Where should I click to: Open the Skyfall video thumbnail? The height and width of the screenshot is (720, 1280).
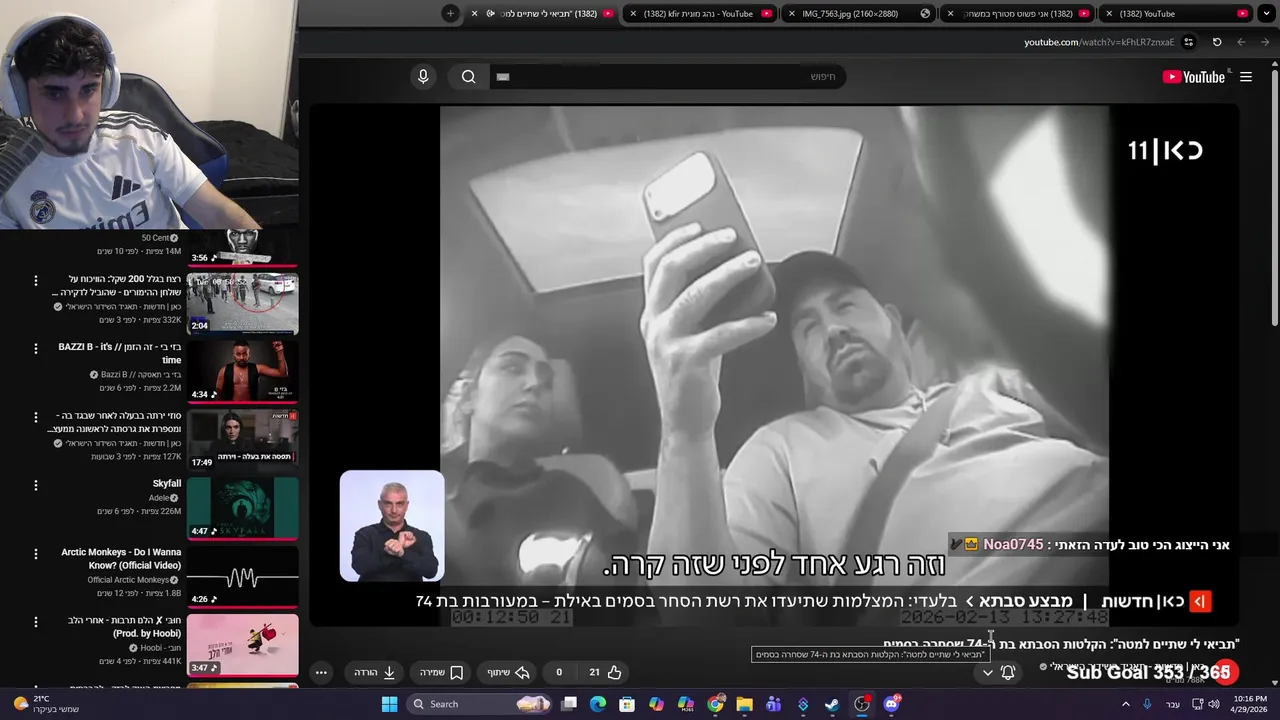coord(243,508)
